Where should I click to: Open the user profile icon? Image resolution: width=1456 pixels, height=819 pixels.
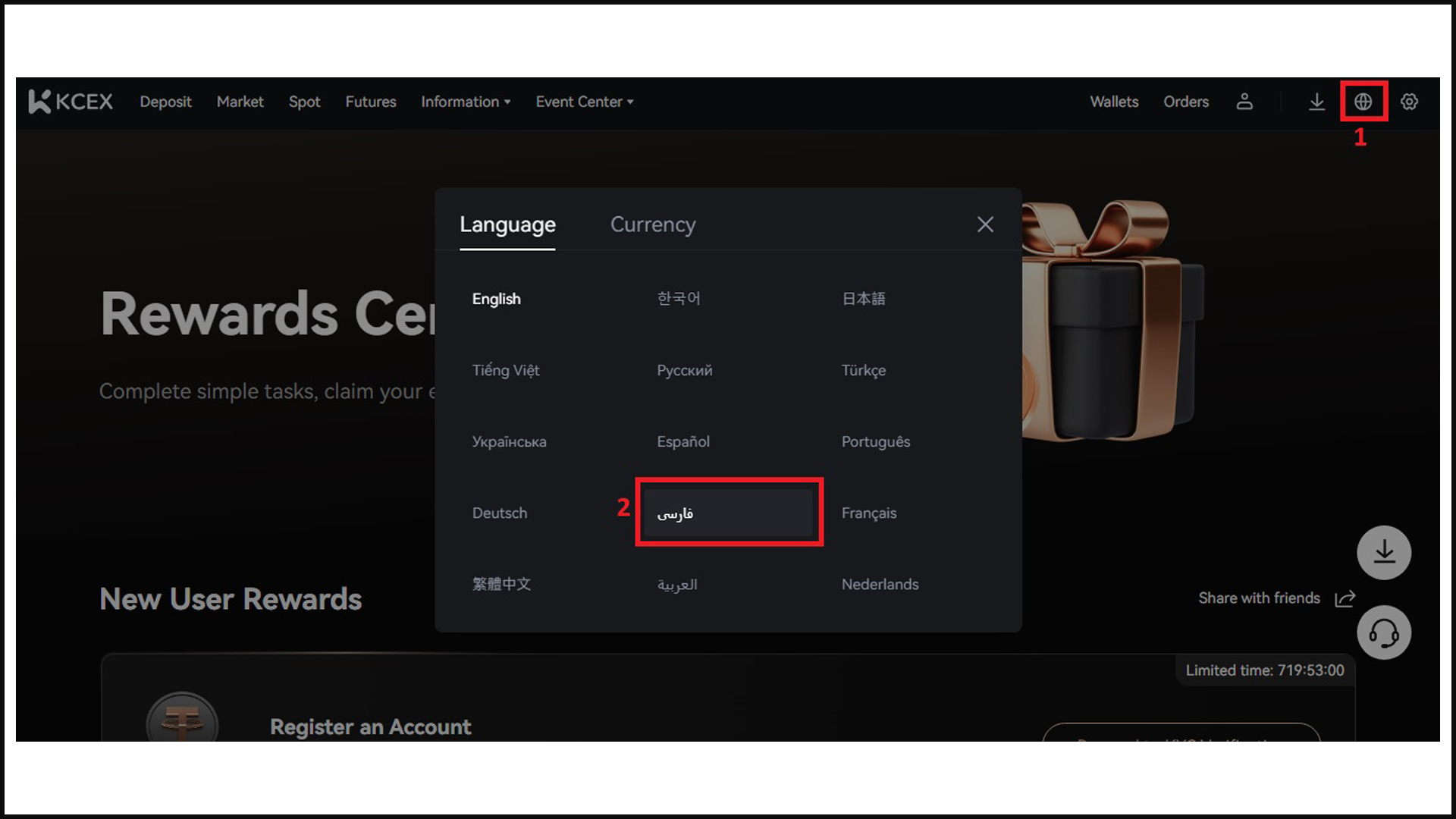click(x=1244, y=101)
